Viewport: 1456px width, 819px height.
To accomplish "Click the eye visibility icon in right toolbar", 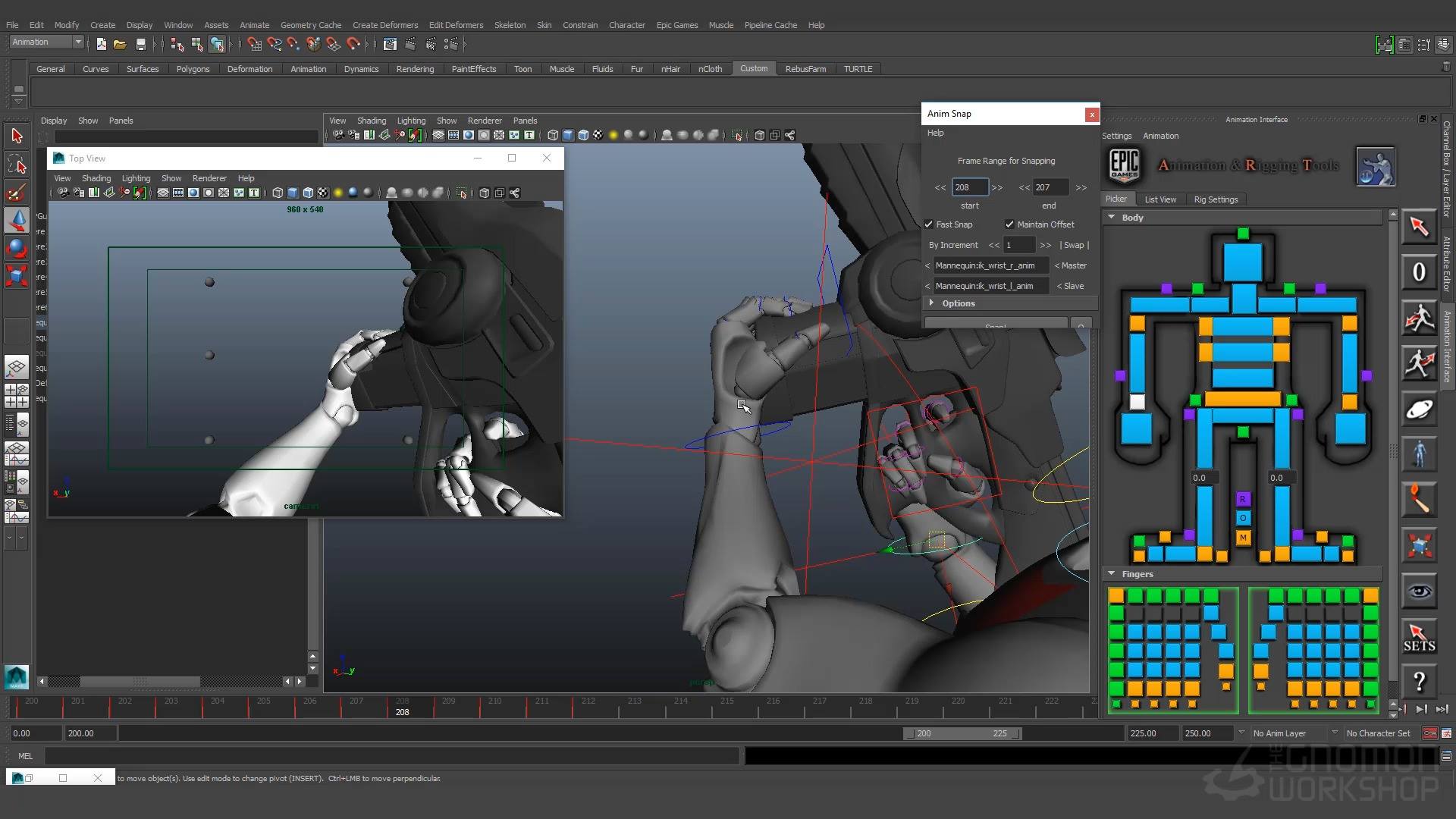I will [x=1419, y=591].
